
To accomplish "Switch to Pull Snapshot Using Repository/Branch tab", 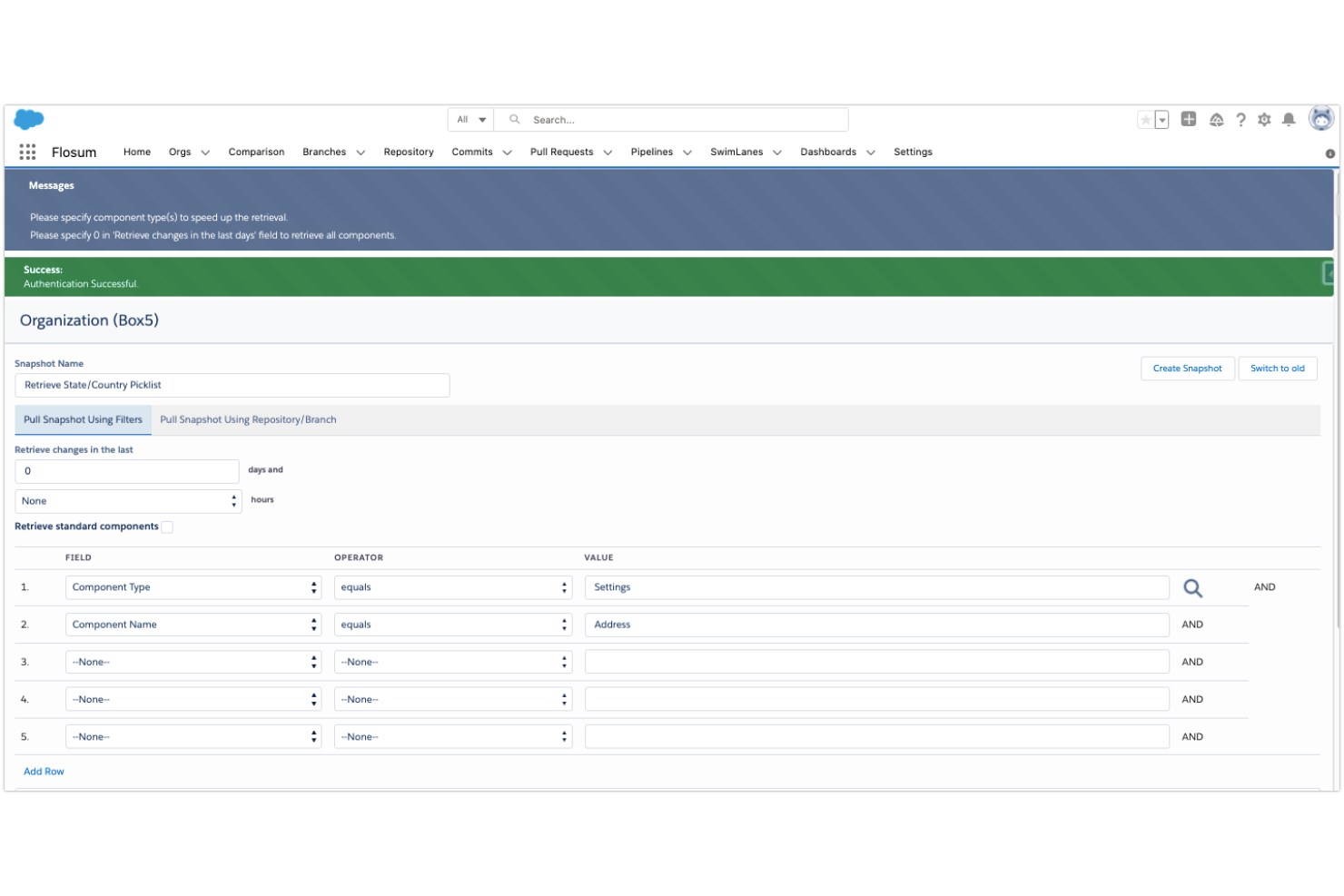I will click(x=247, y=419).
